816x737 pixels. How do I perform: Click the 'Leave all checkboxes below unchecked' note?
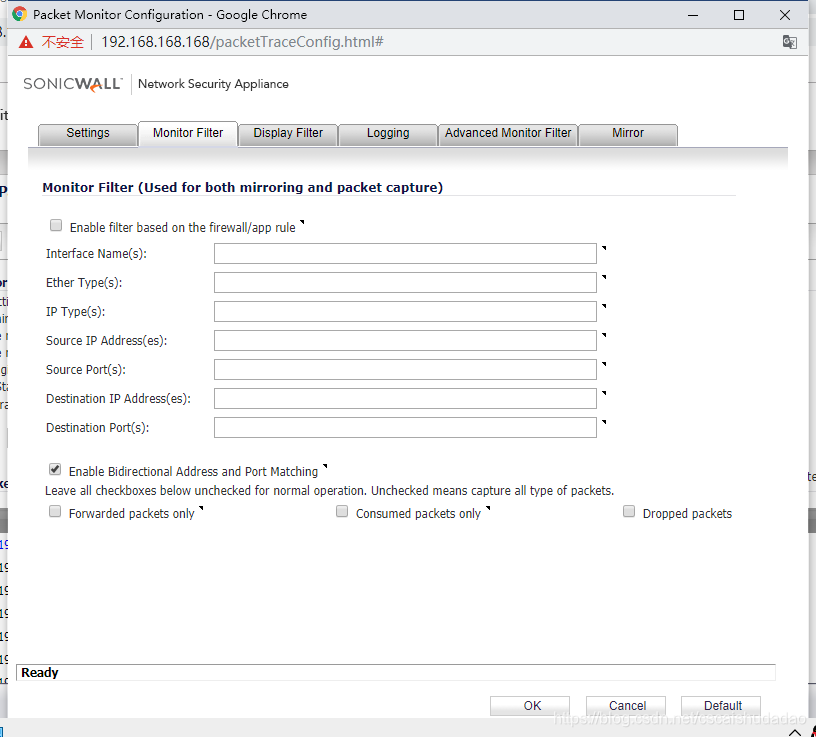tap(329, 491)
